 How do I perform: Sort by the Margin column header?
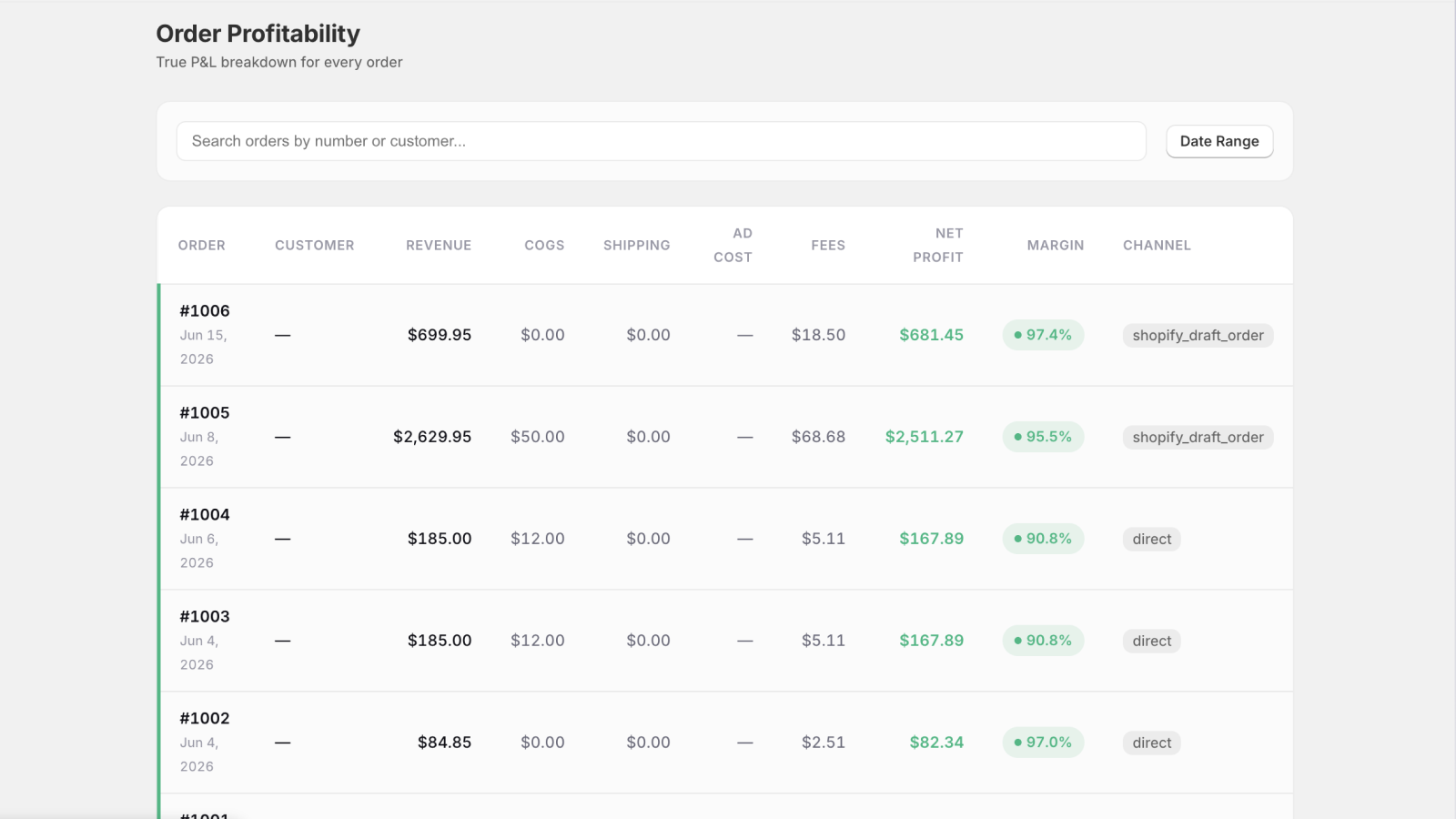(1056, 246)
